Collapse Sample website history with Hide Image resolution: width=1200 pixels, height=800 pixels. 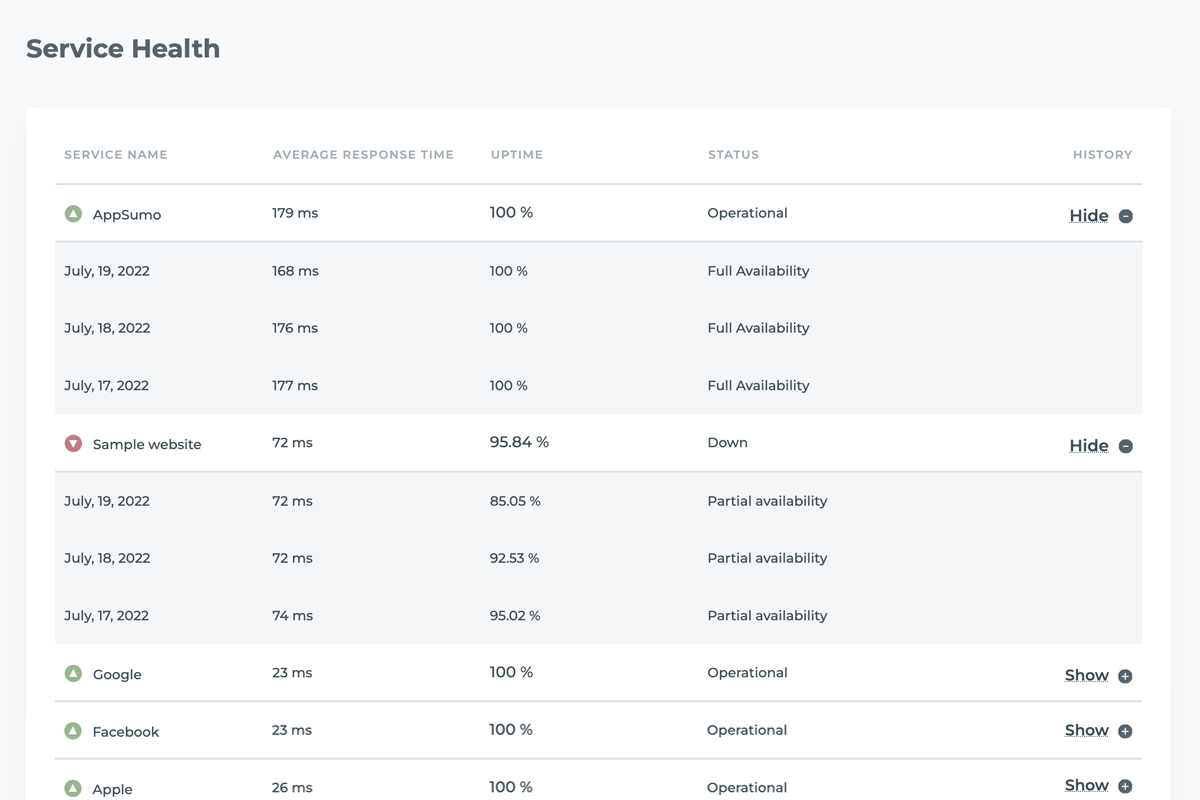tap(1089, 446)
